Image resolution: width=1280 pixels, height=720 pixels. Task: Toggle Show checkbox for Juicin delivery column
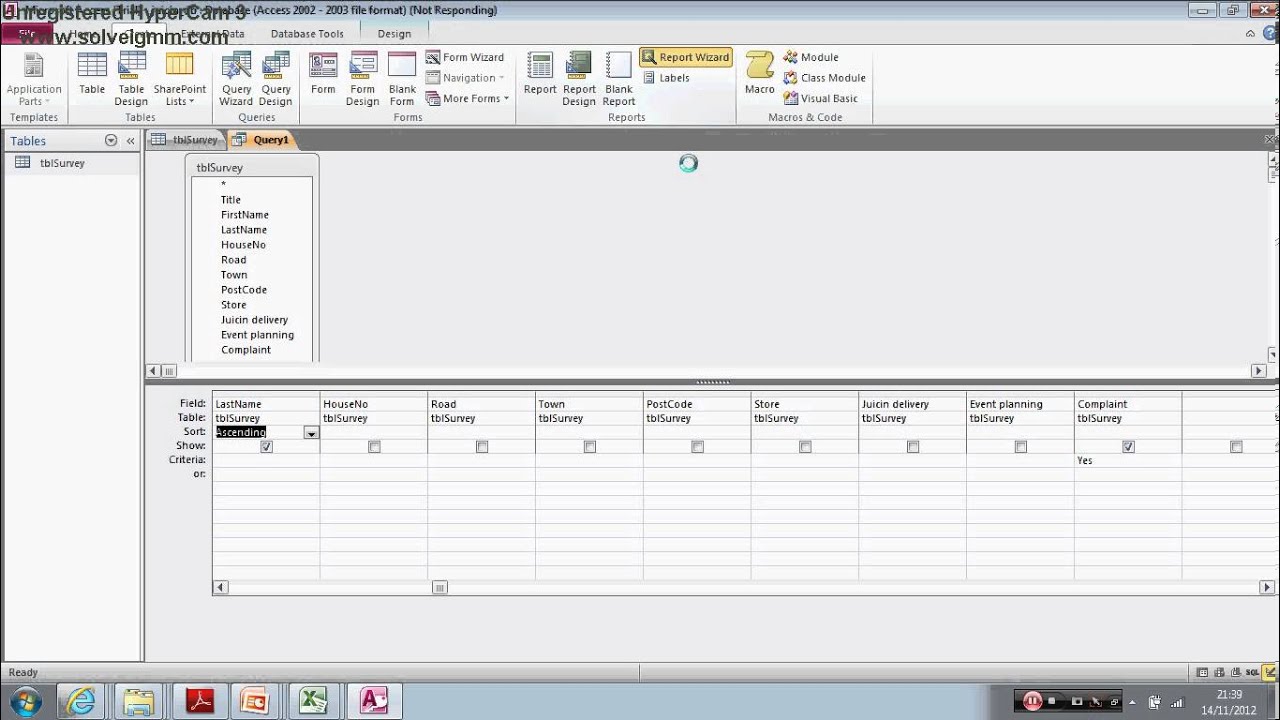tap(913, 447)
